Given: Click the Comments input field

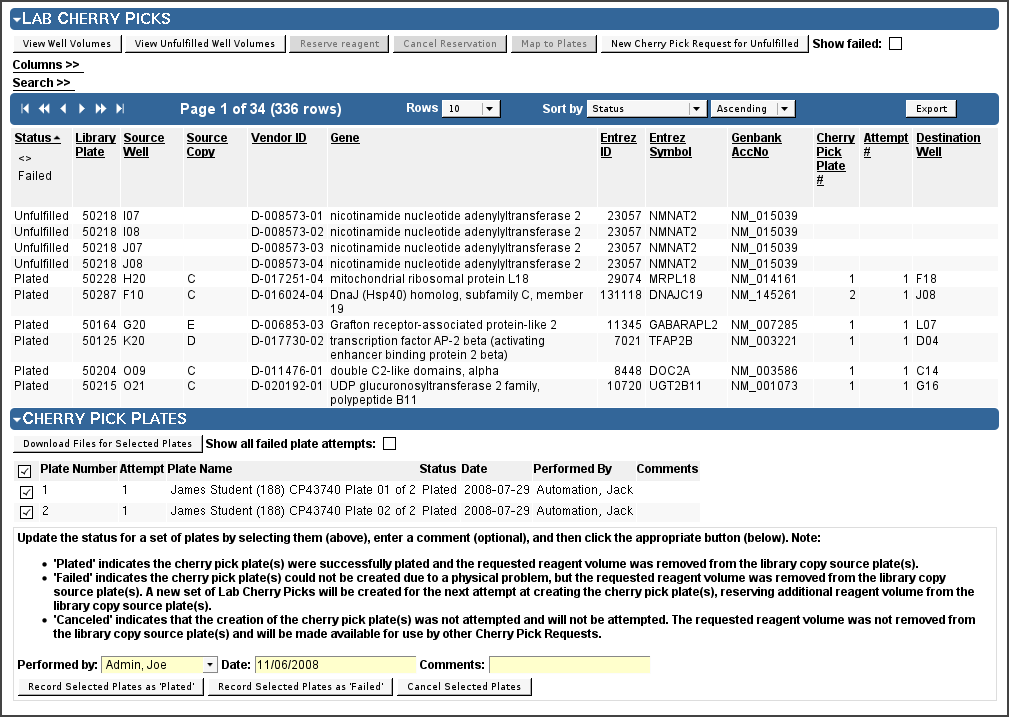Looking at the screenshot, I should (569, 665).
